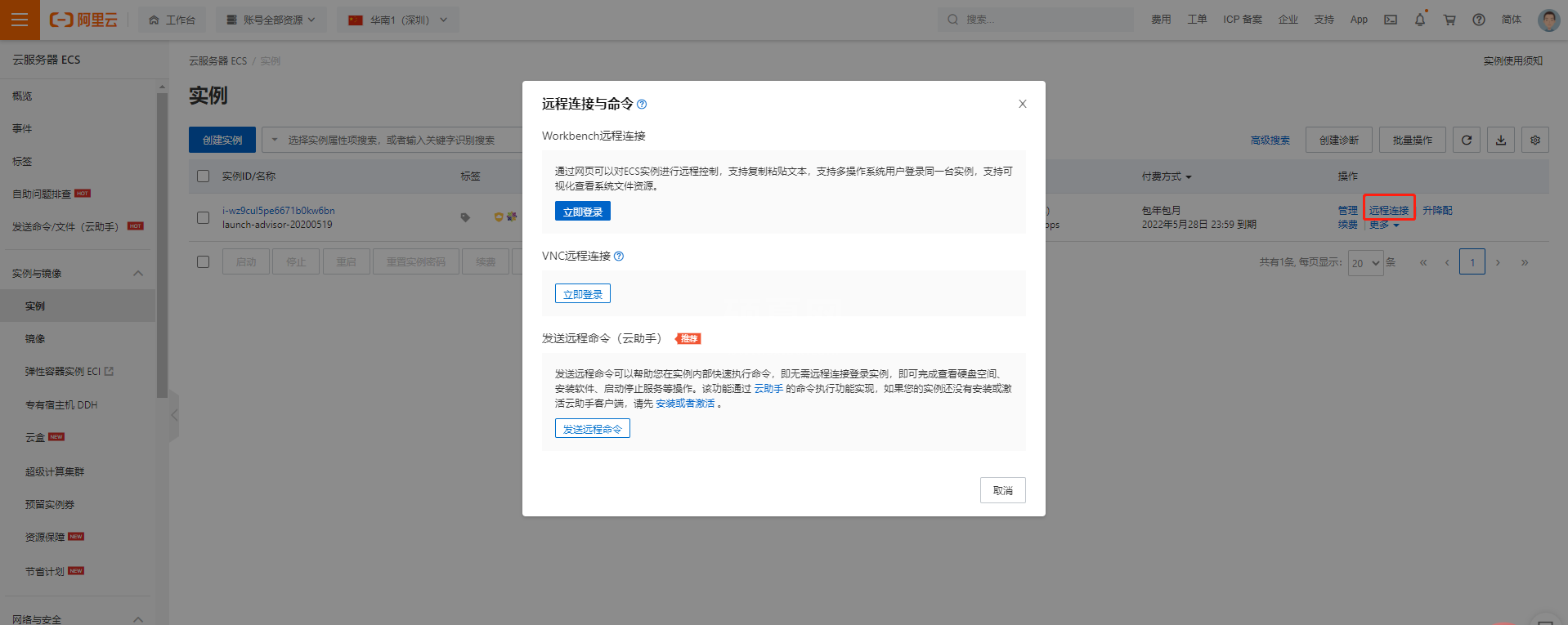Click 云服务器 ECS in the breadcrumb
The height and width of the screenshot is (625, 1568).
217,60
